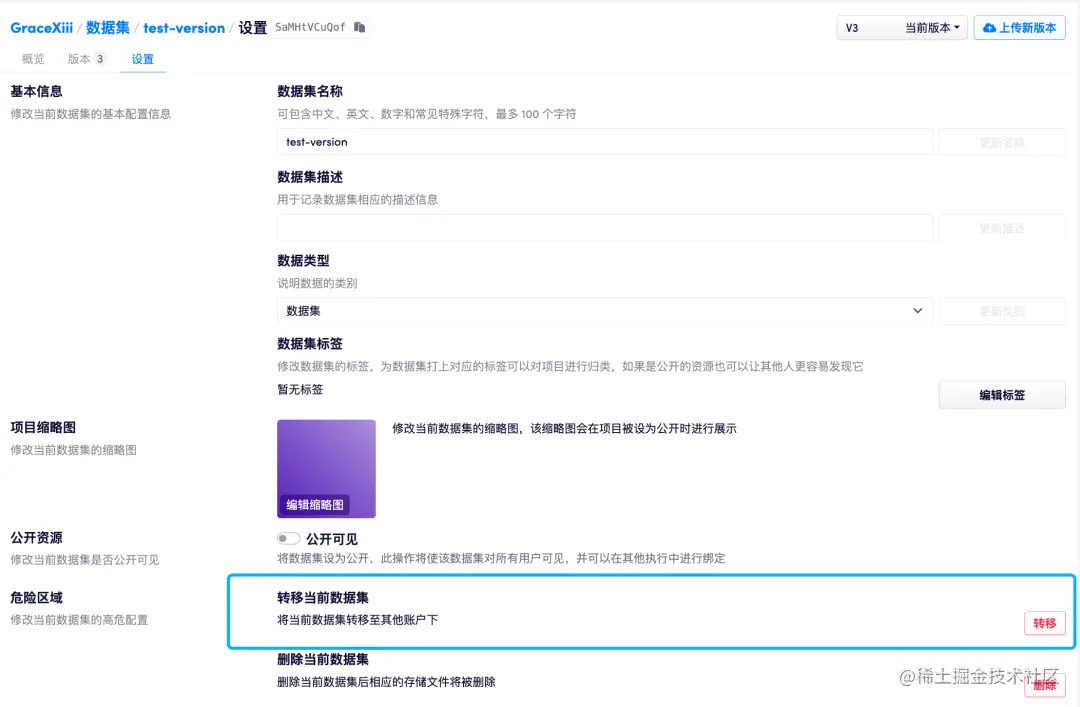
Task: Switch to the 概览 tab
Action: coord(32,59)
